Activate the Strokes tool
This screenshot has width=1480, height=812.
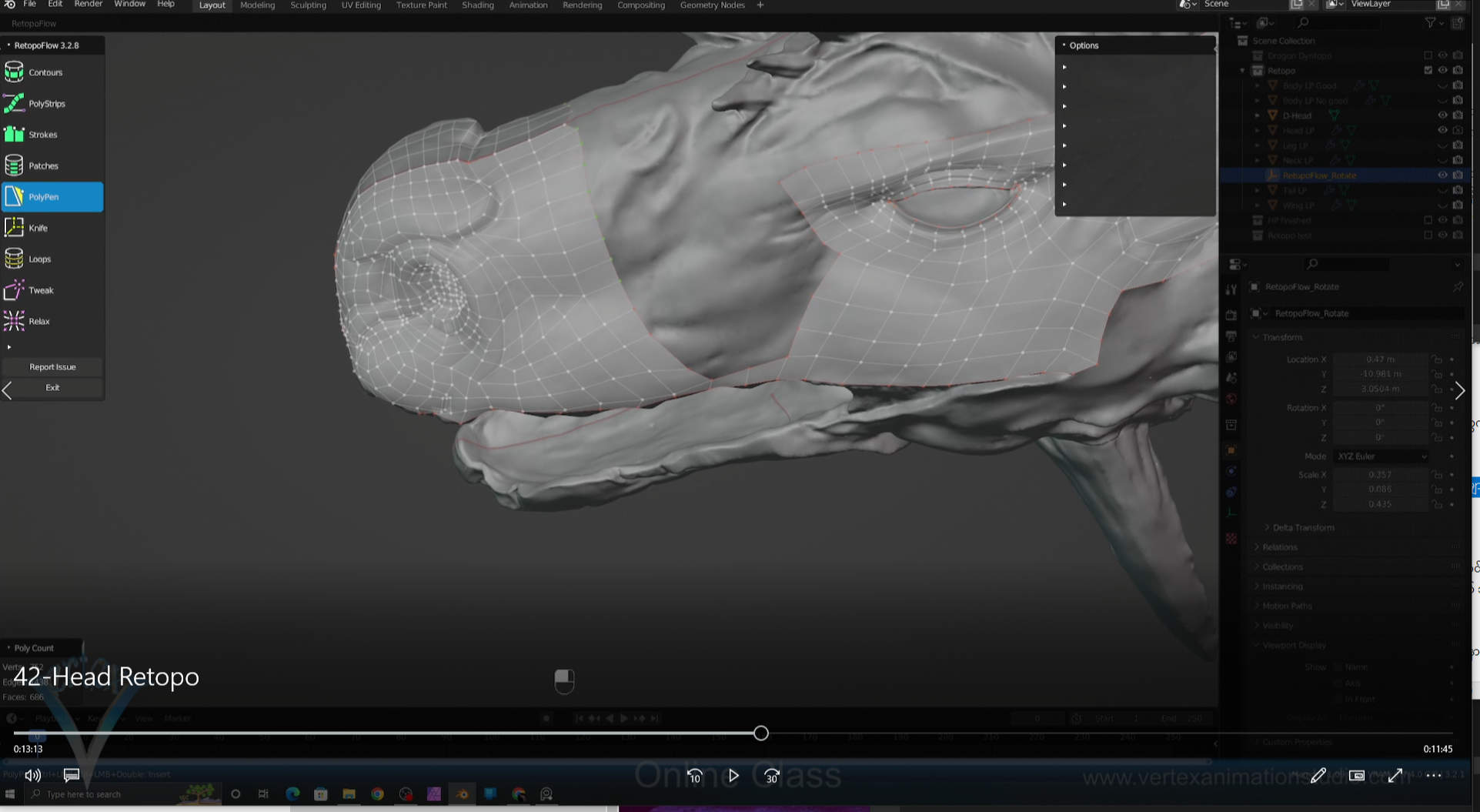pyautogui.click(x=42, y=135)
